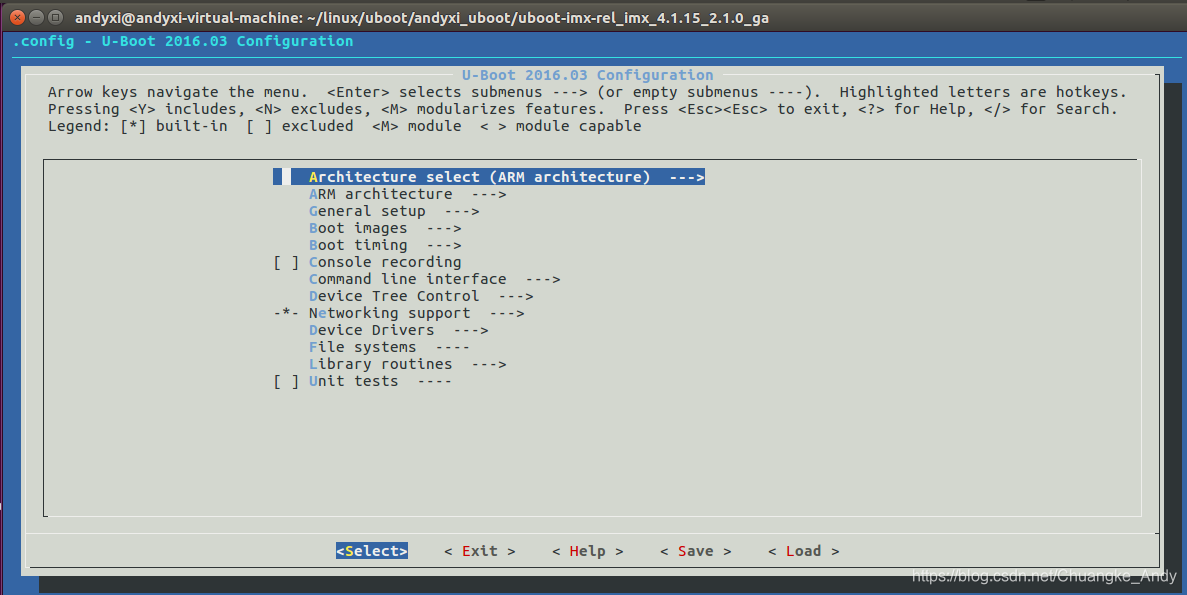Image resolution: width=1187 pixels, height=595 pixels.
Task: Save the current configuration
Action: click(695, 550)
